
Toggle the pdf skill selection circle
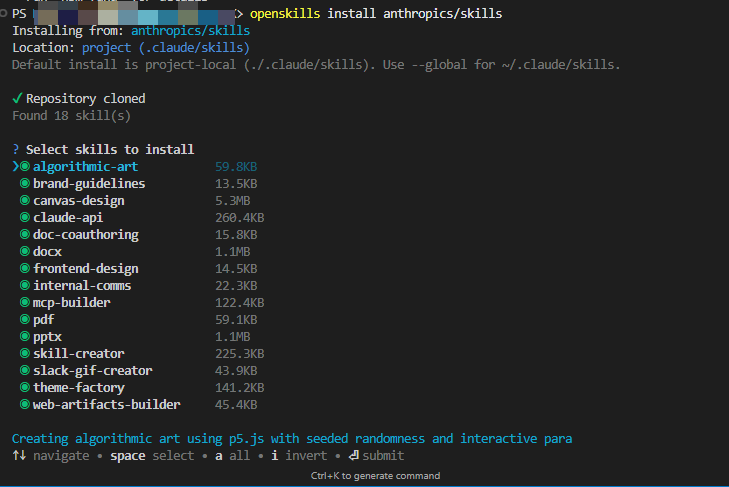point(25,319)
